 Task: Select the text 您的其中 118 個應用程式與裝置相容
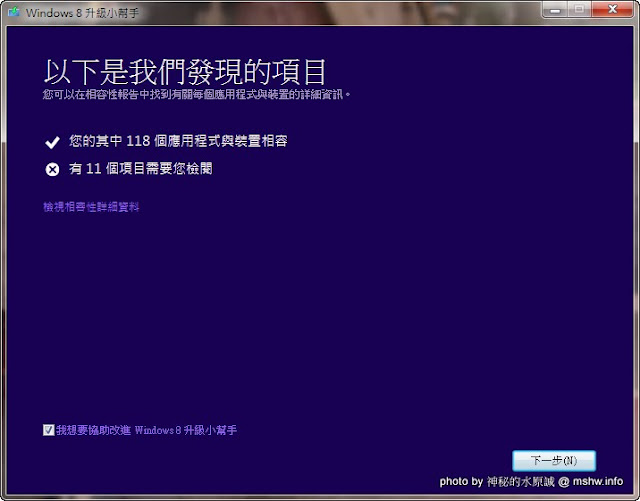[x=178, y=141]
